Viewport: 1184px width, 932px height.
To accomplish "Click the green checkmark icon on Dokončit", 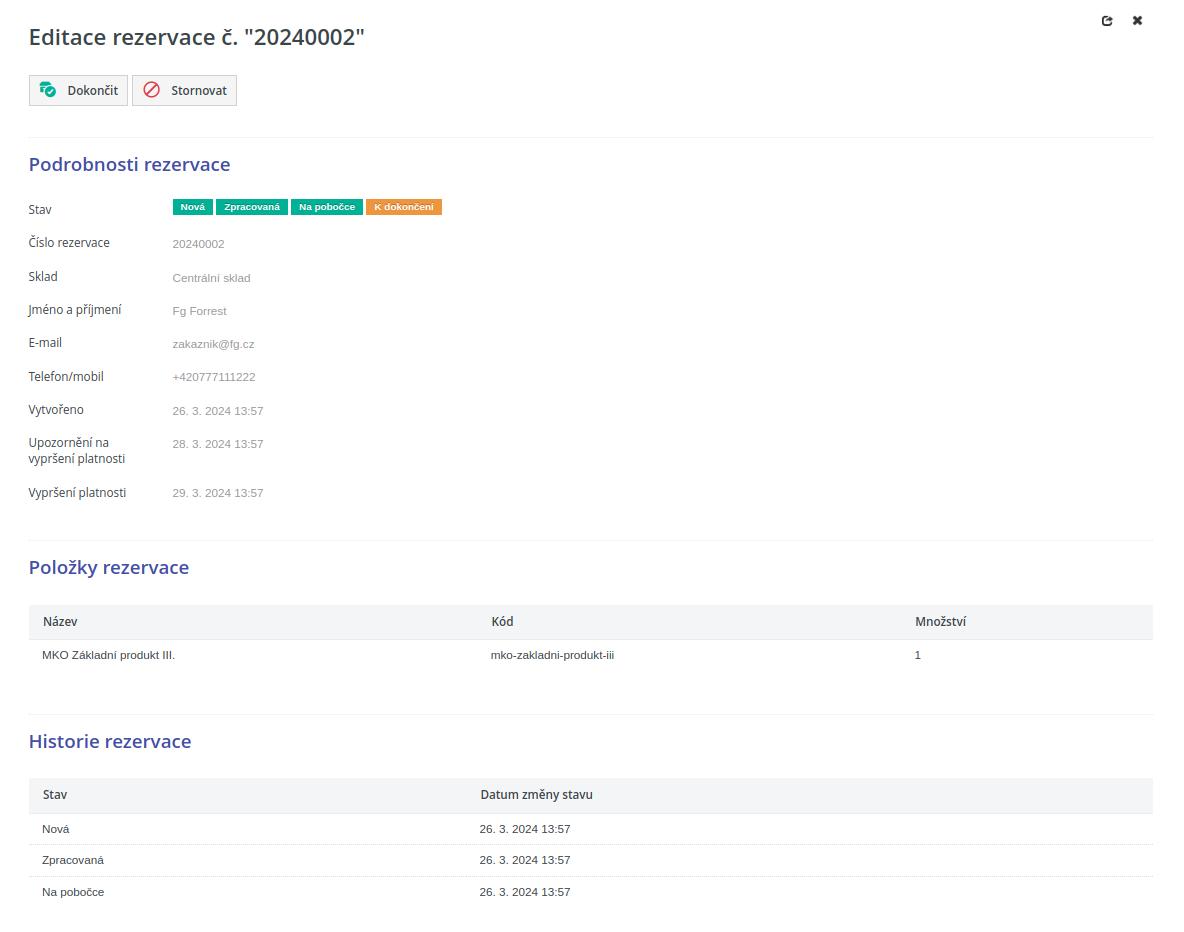I will click(x=48, y=90).
